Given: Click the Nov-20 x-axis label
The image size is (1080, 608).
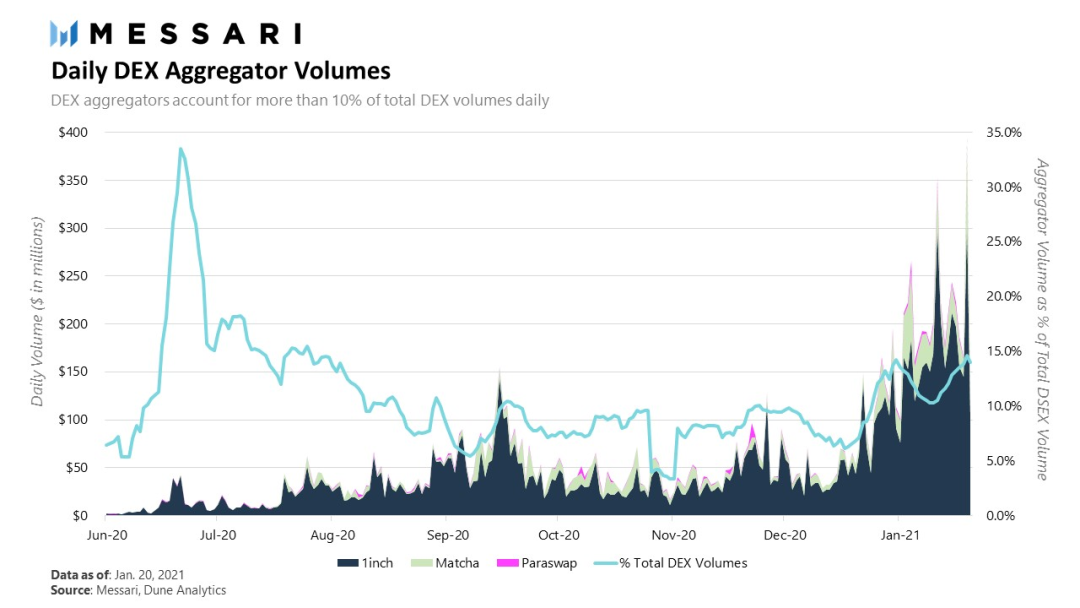Looking at the screenshot, I should (x=674, y=535).
